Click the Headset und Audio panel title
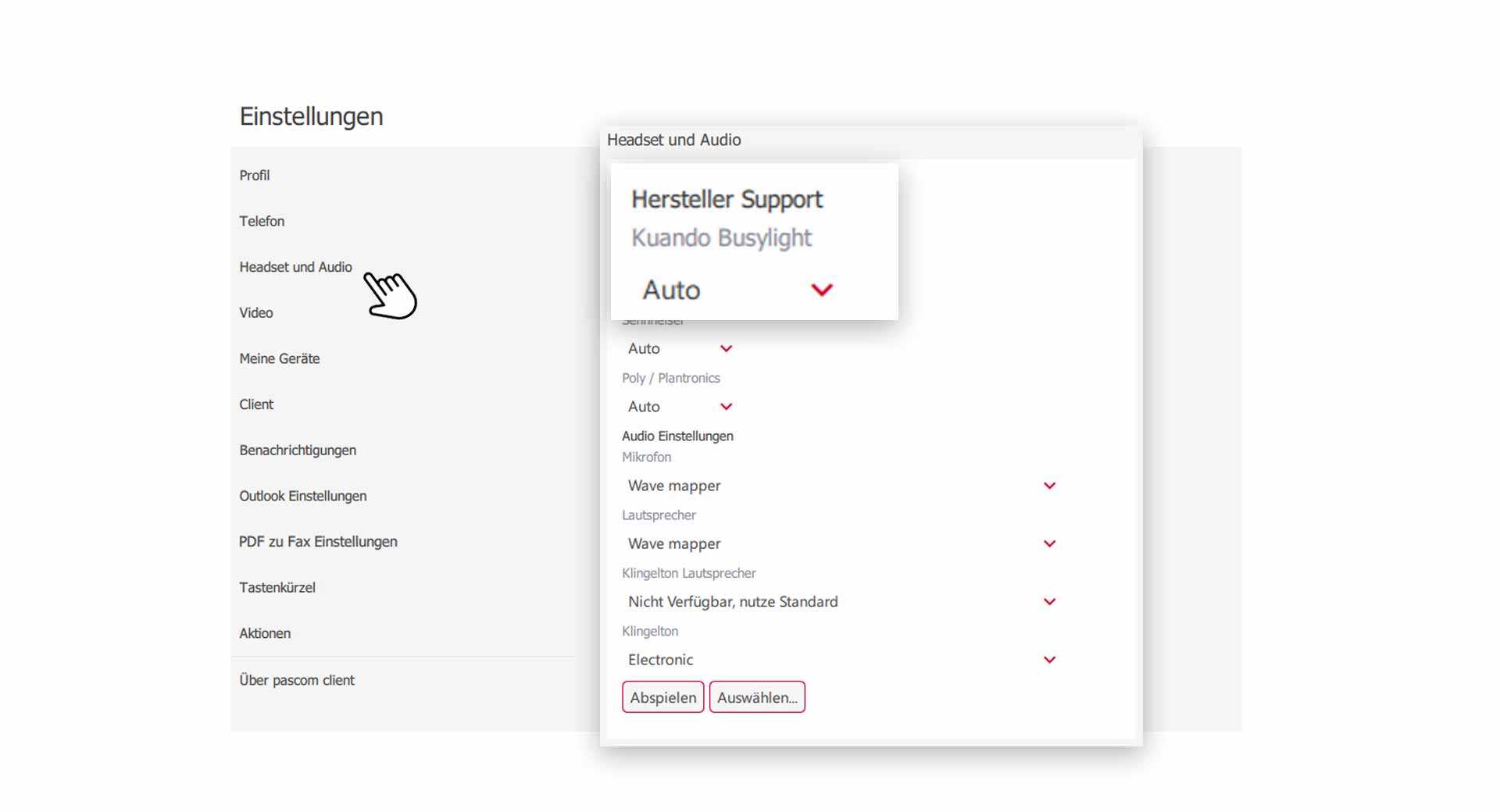Screen dimensions: 1500x812 tap(673, 140)
